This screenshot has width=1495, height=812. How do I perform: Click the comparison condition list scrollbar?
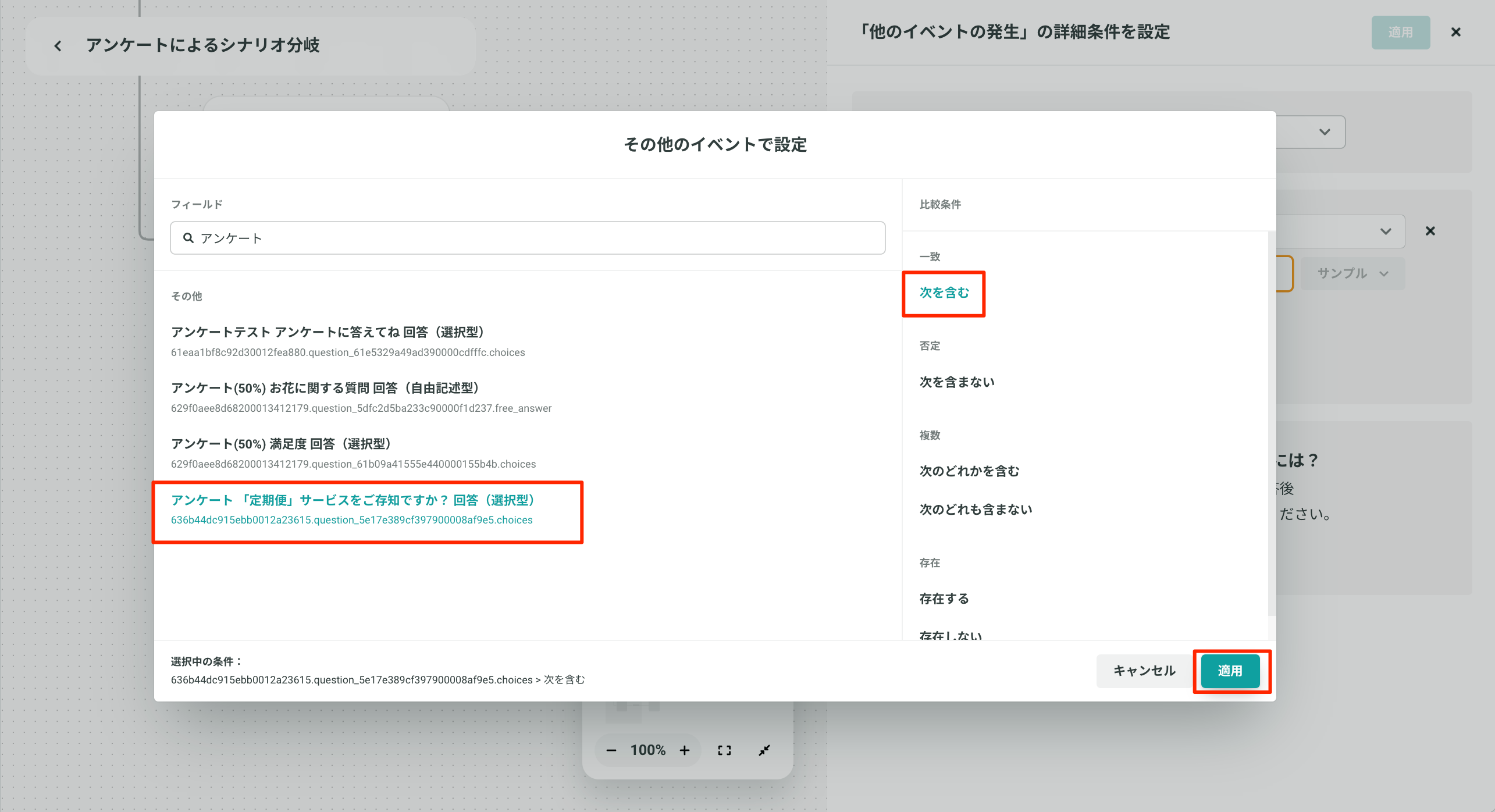[1271, 423]
